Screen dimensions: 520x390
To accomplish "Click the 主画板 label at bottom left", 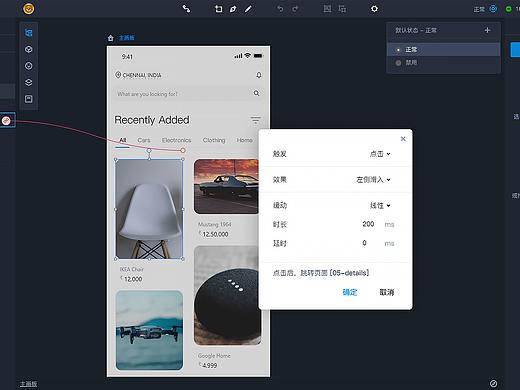I will [28, 384].
